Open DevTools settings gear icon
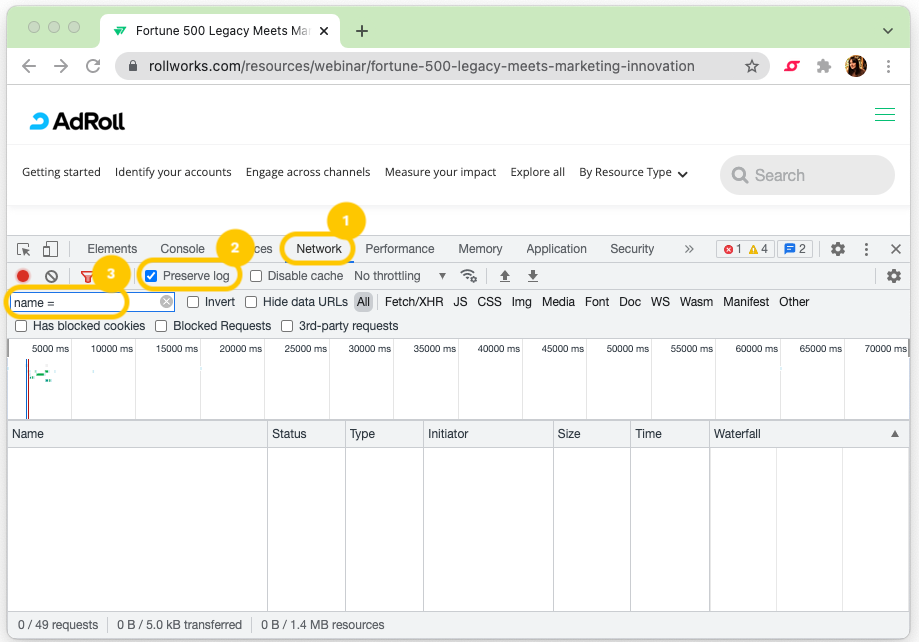This screenshot has width=919, height=642. click(838, 249)
